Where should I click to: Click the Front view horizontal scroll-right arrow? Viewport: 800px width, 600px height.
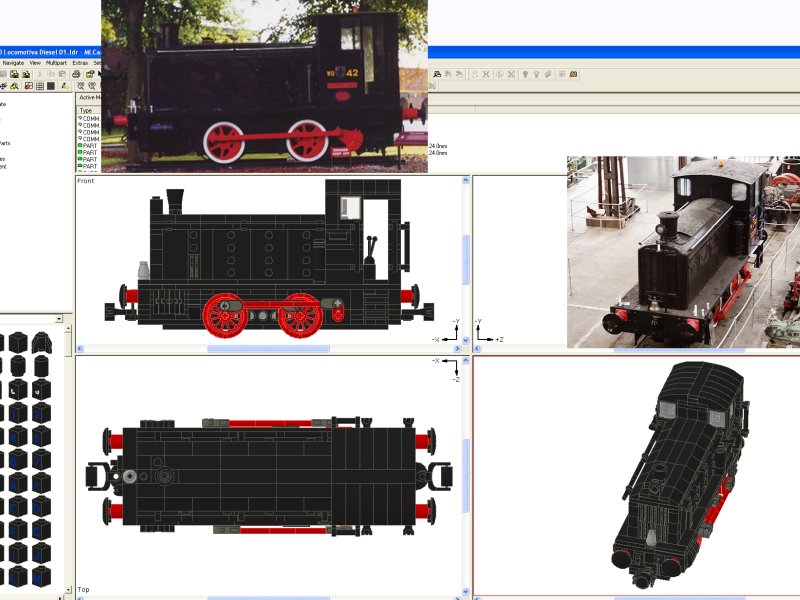457,349
